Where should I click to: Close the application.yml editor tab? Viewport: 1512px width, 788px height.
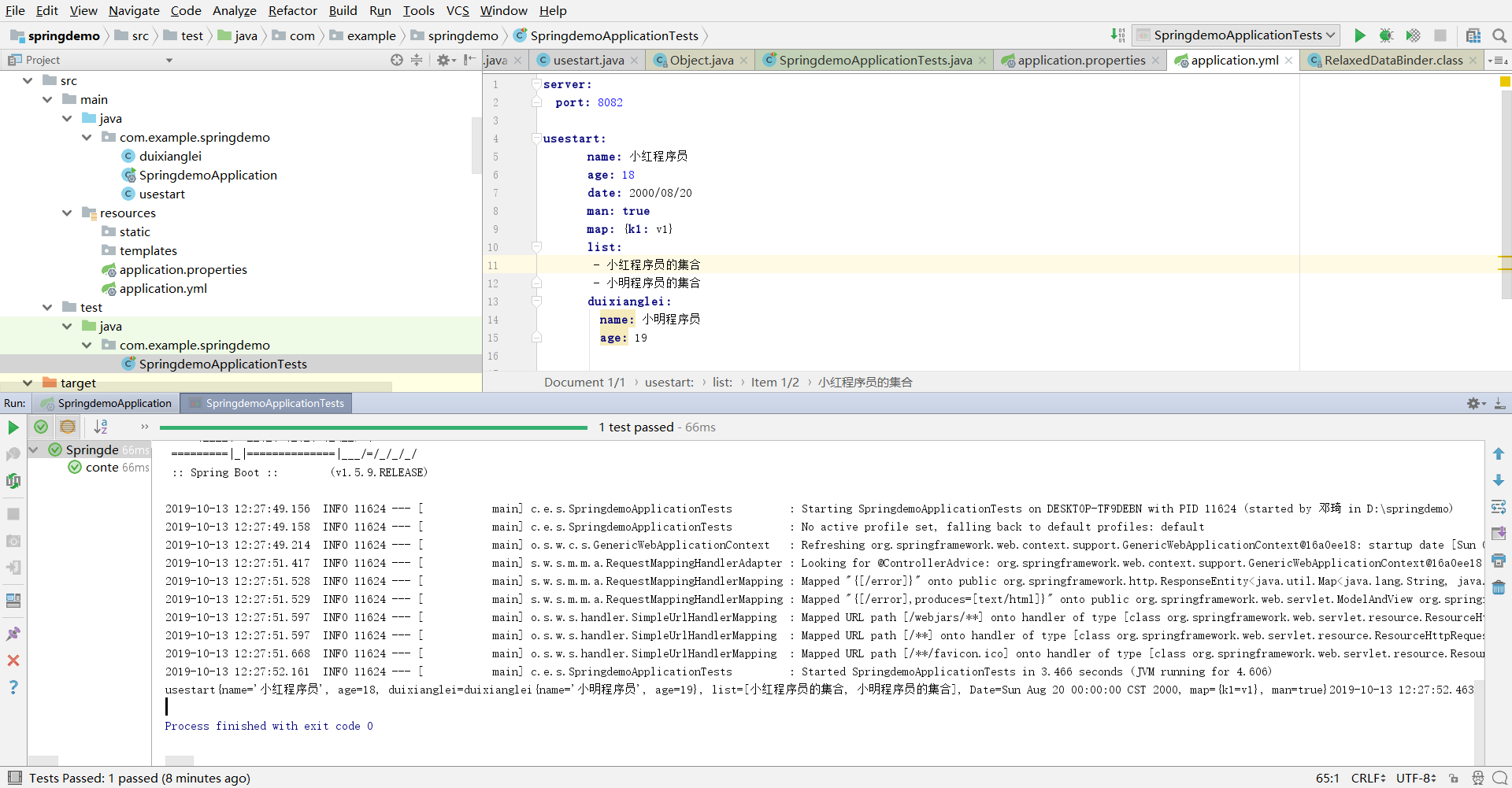coord(1288,61)
